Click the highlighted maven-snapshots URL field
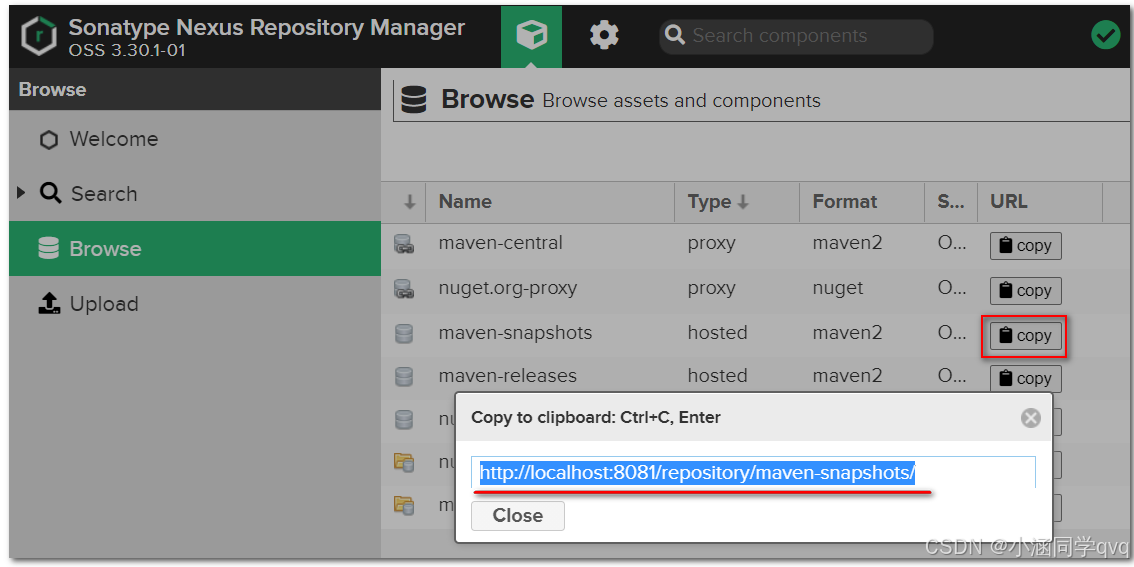 (754, 472)
